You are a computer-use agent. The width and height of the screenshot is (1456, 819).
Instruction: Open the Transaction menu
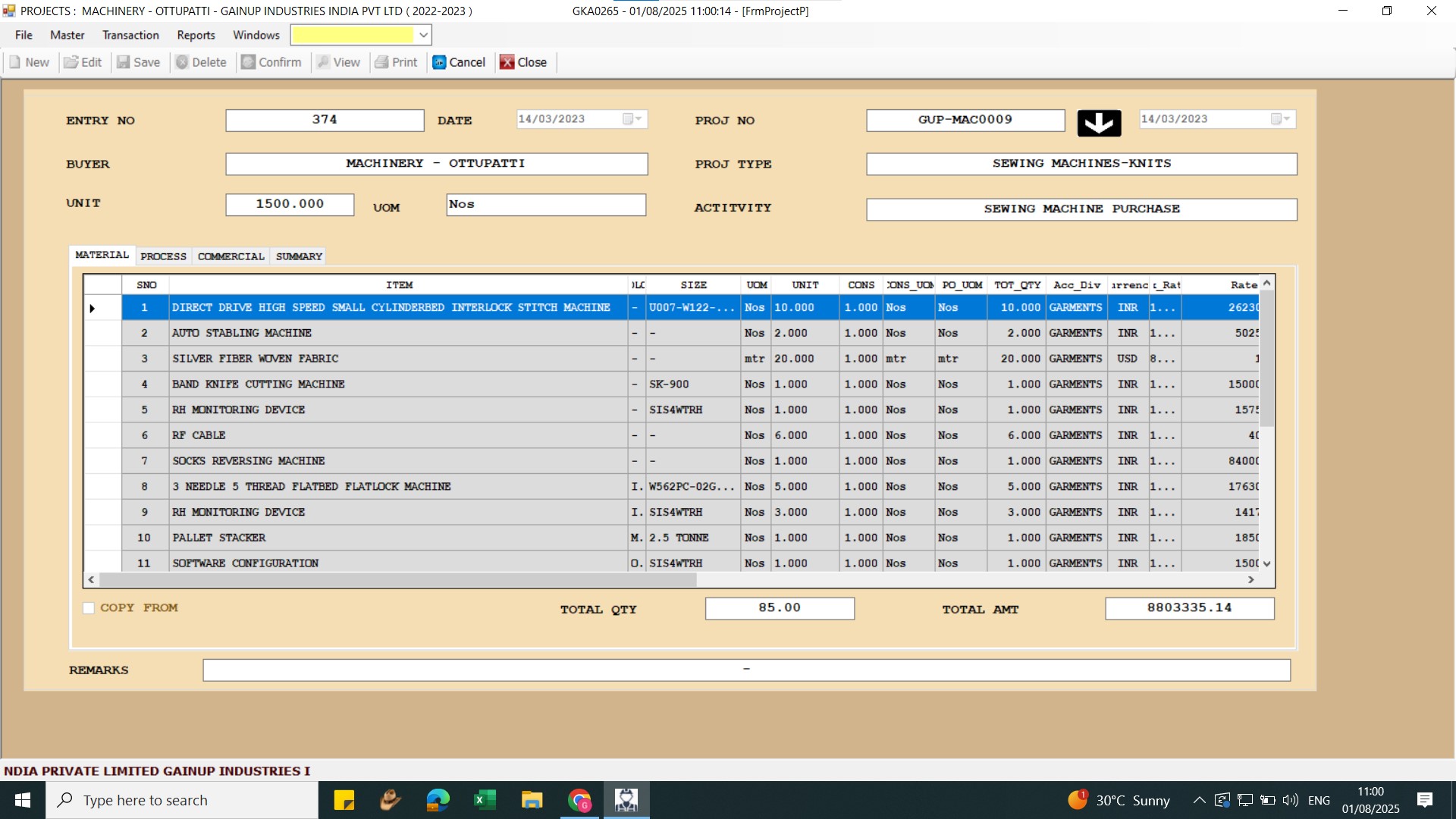130,35
